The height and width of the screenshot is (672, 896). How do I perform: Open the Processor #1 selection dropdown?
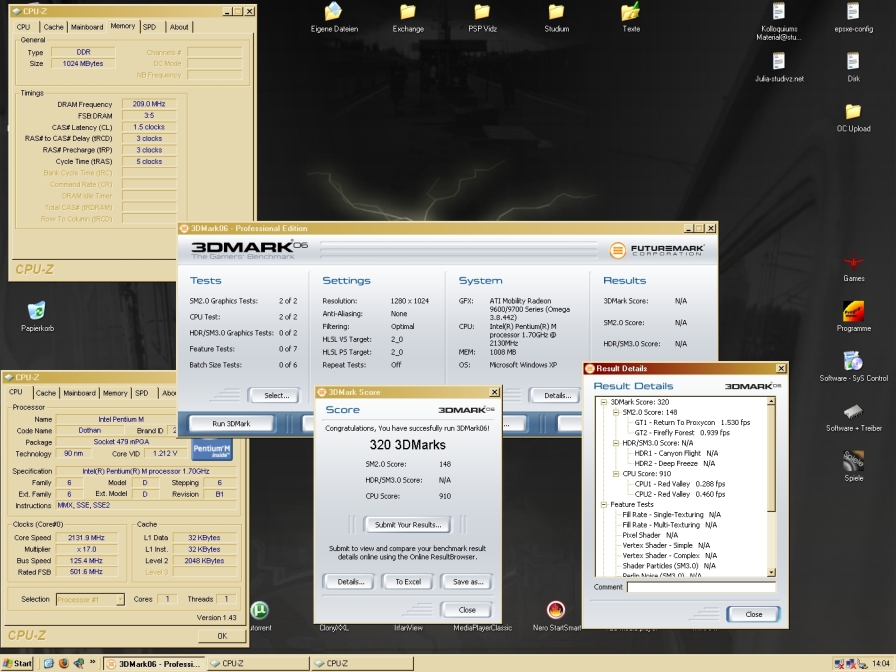(90, 599)
